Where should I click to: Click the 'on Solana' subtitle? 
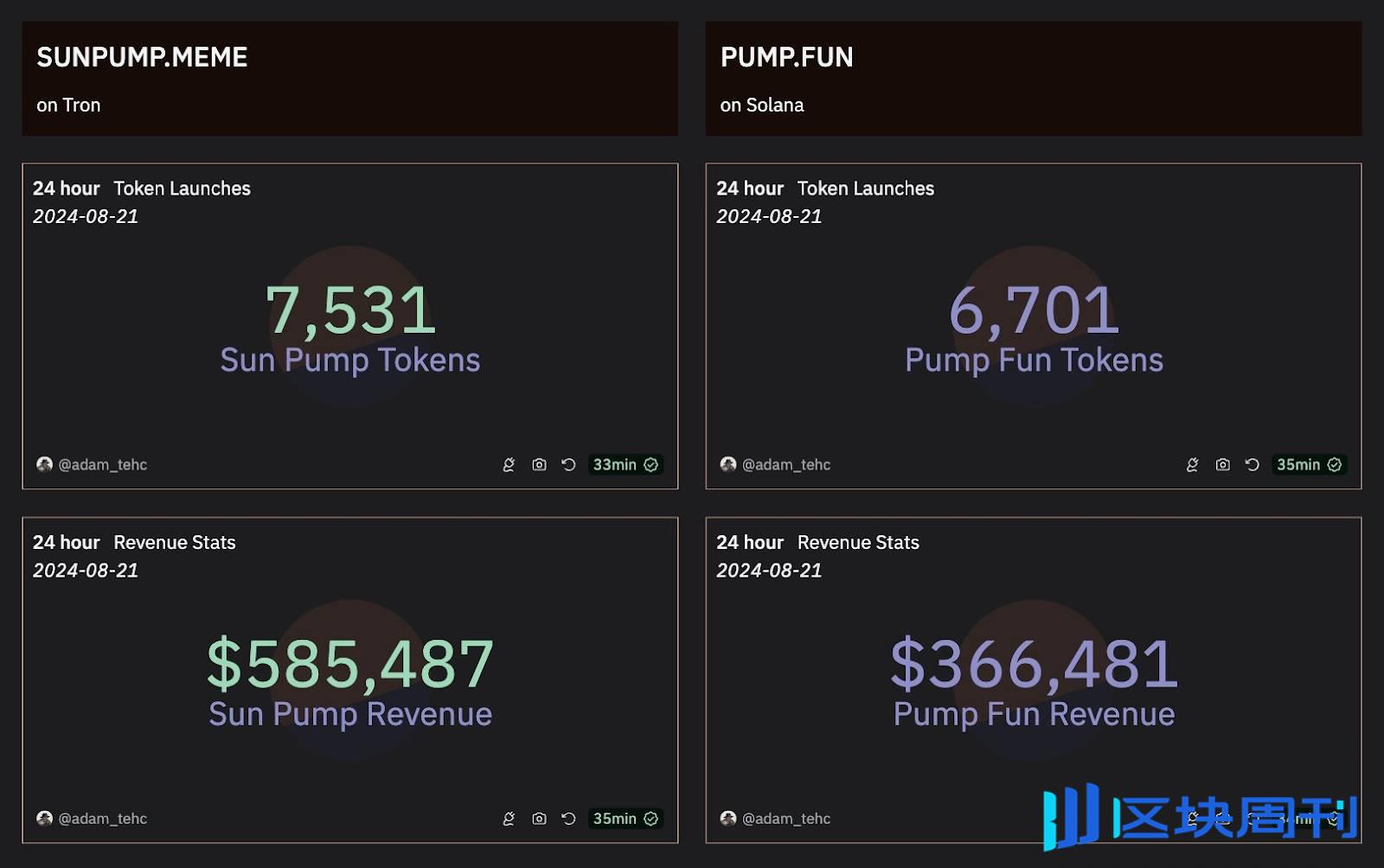coord(761,105)
